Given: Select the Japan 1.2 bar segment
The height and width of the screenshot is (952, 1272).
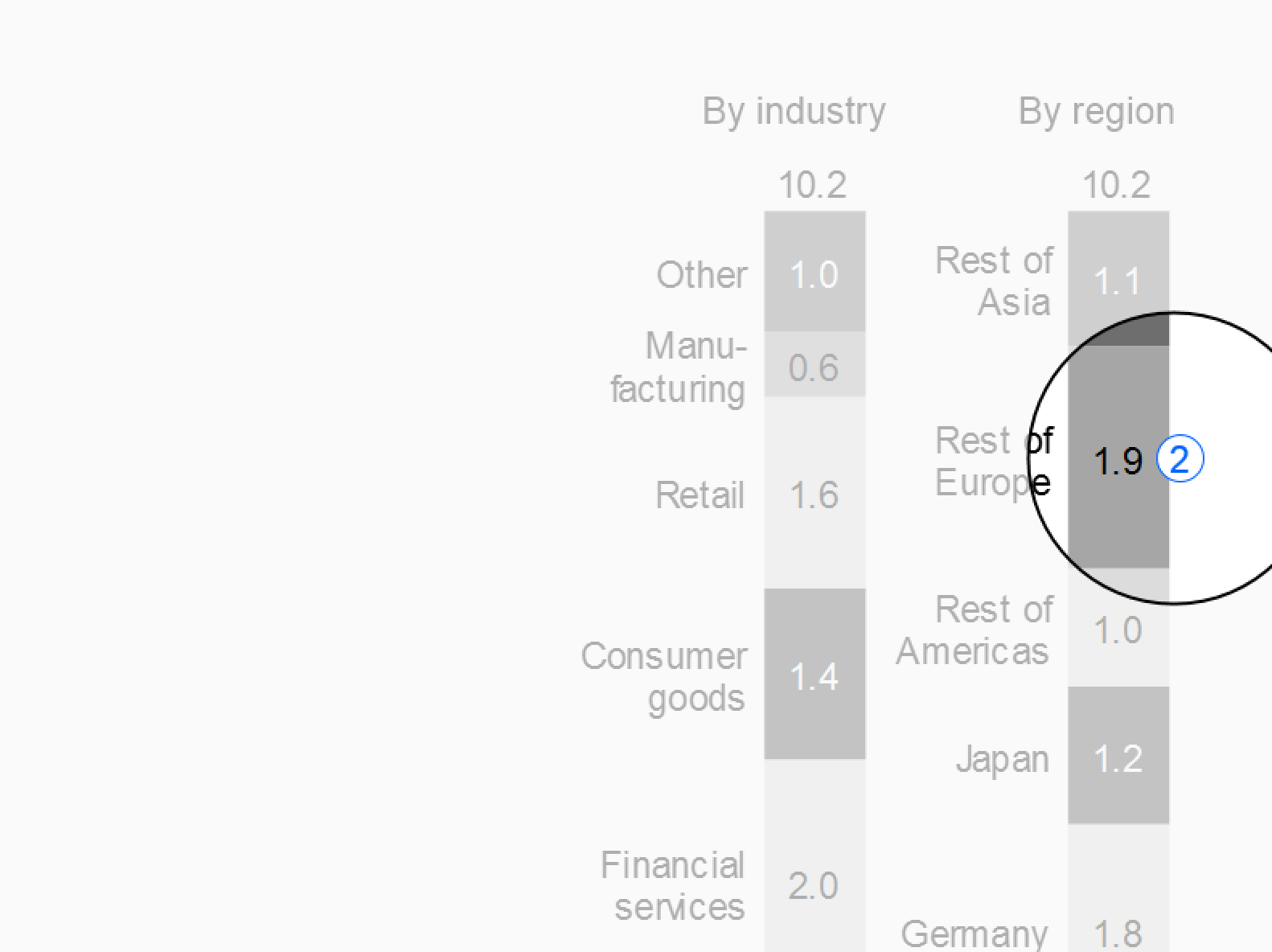Looking at the screenshot, I should (1118, 755).
